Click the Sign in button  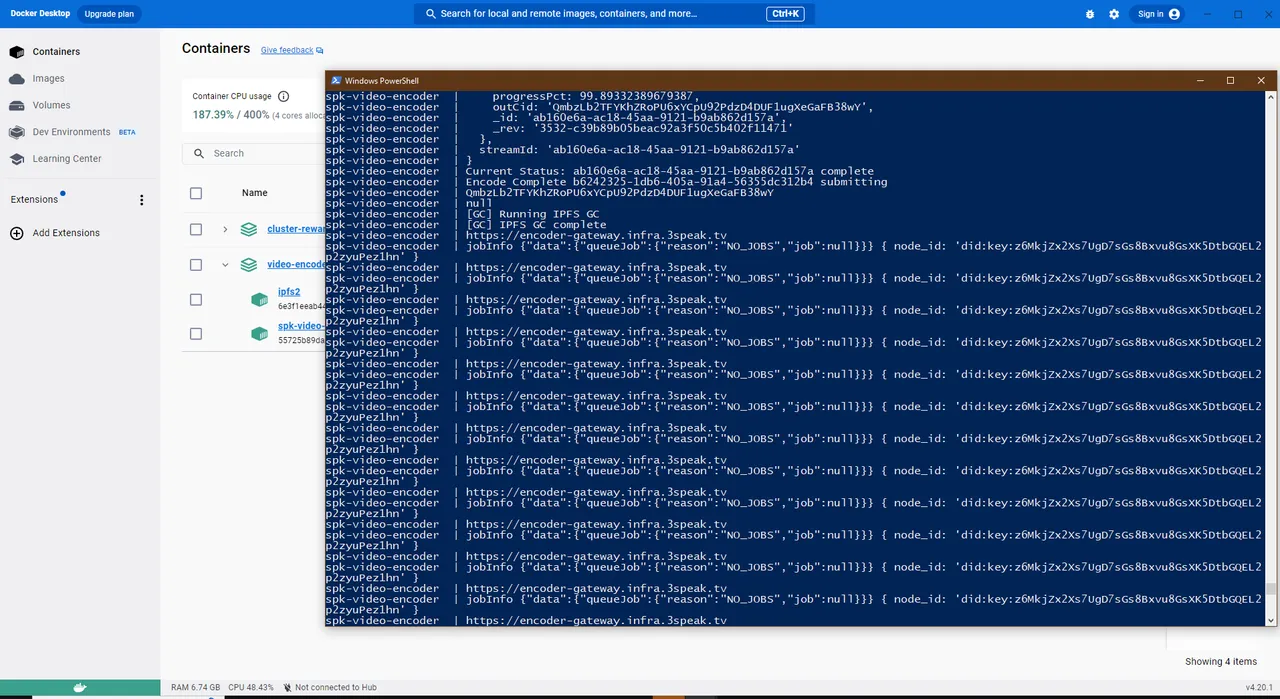pos(1159,14)
